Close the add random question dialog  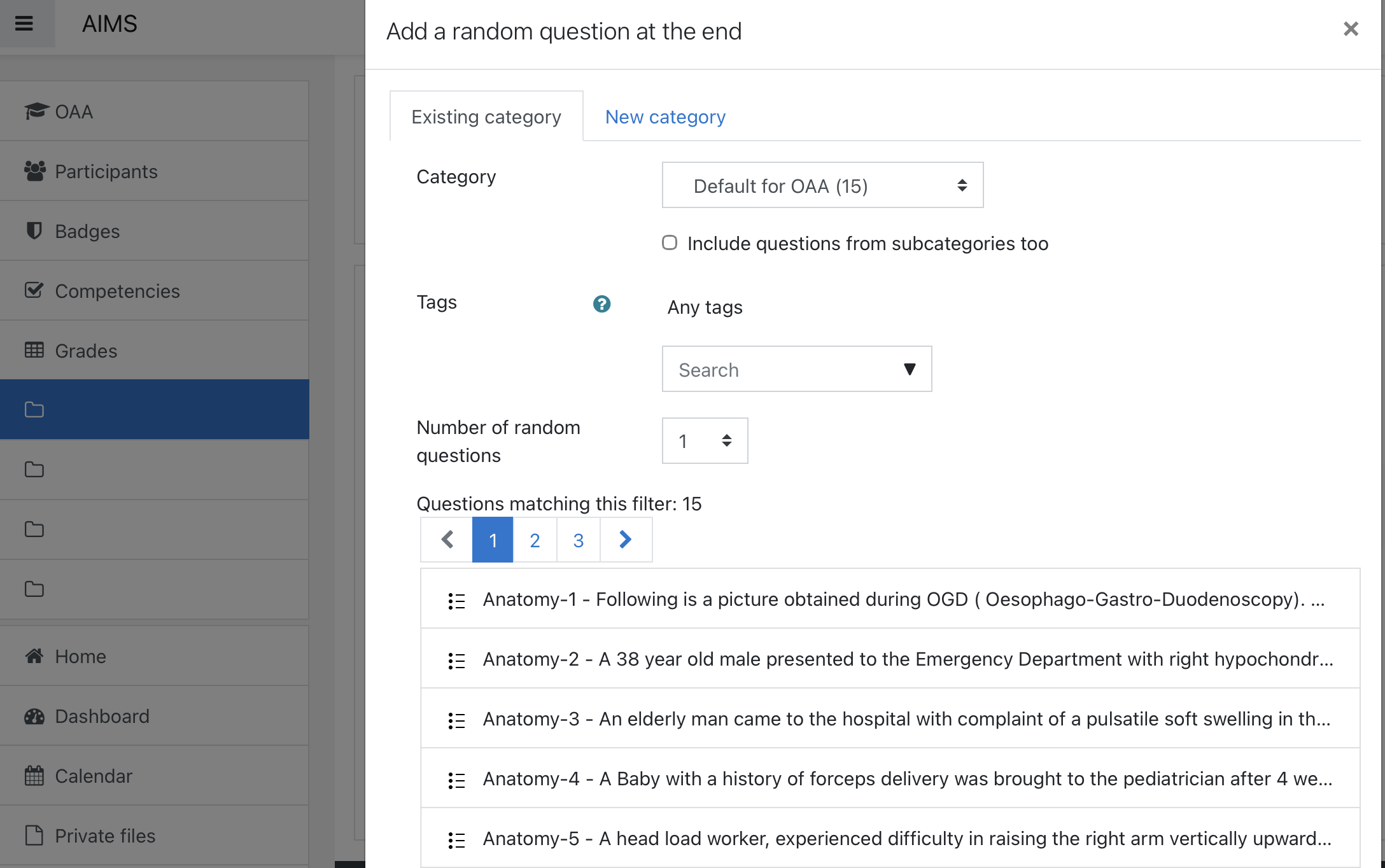[1351, 29]
